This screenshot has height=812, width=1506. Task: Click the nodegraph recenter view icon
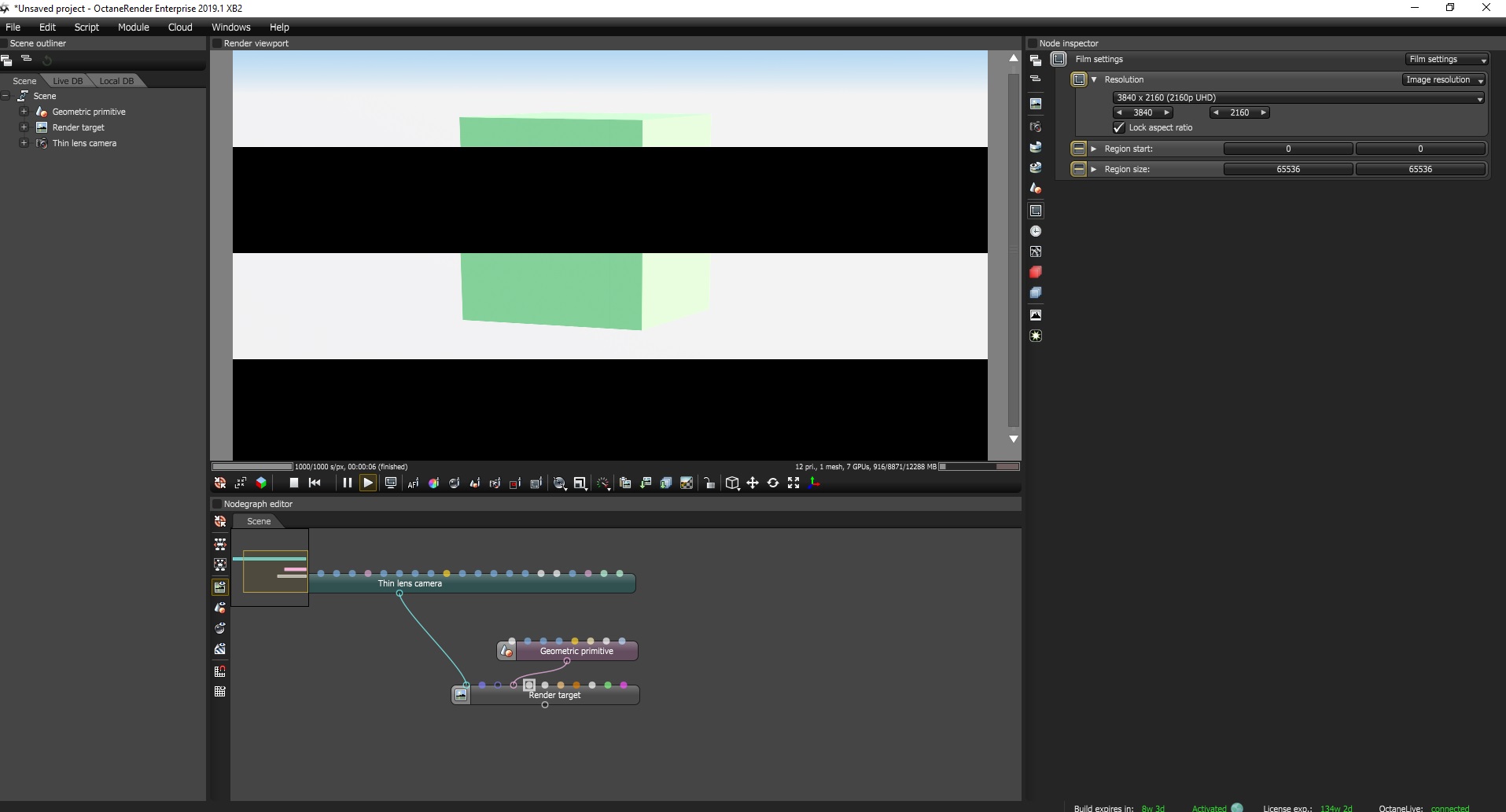coord(220,522)
